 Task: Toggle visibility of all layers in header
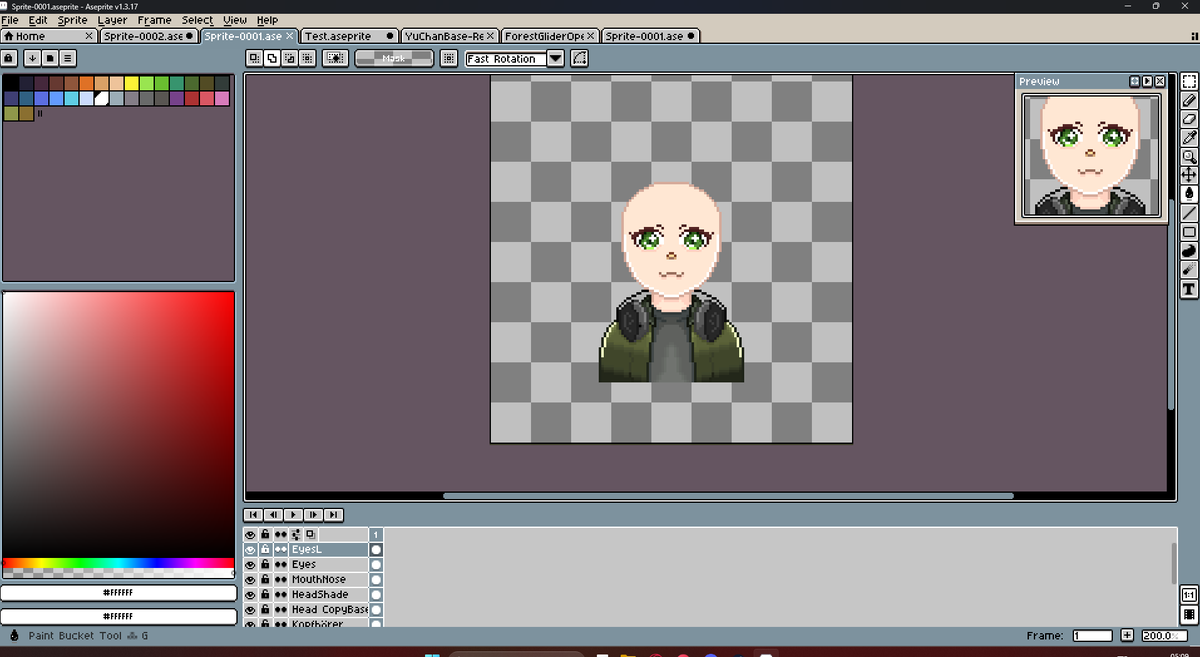click(251, 535)
